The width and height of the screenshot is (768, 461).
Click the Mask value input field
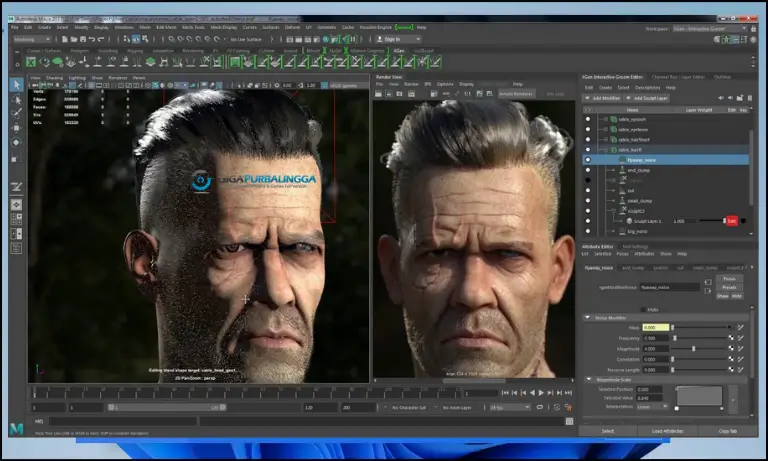(x=655, y=327)
